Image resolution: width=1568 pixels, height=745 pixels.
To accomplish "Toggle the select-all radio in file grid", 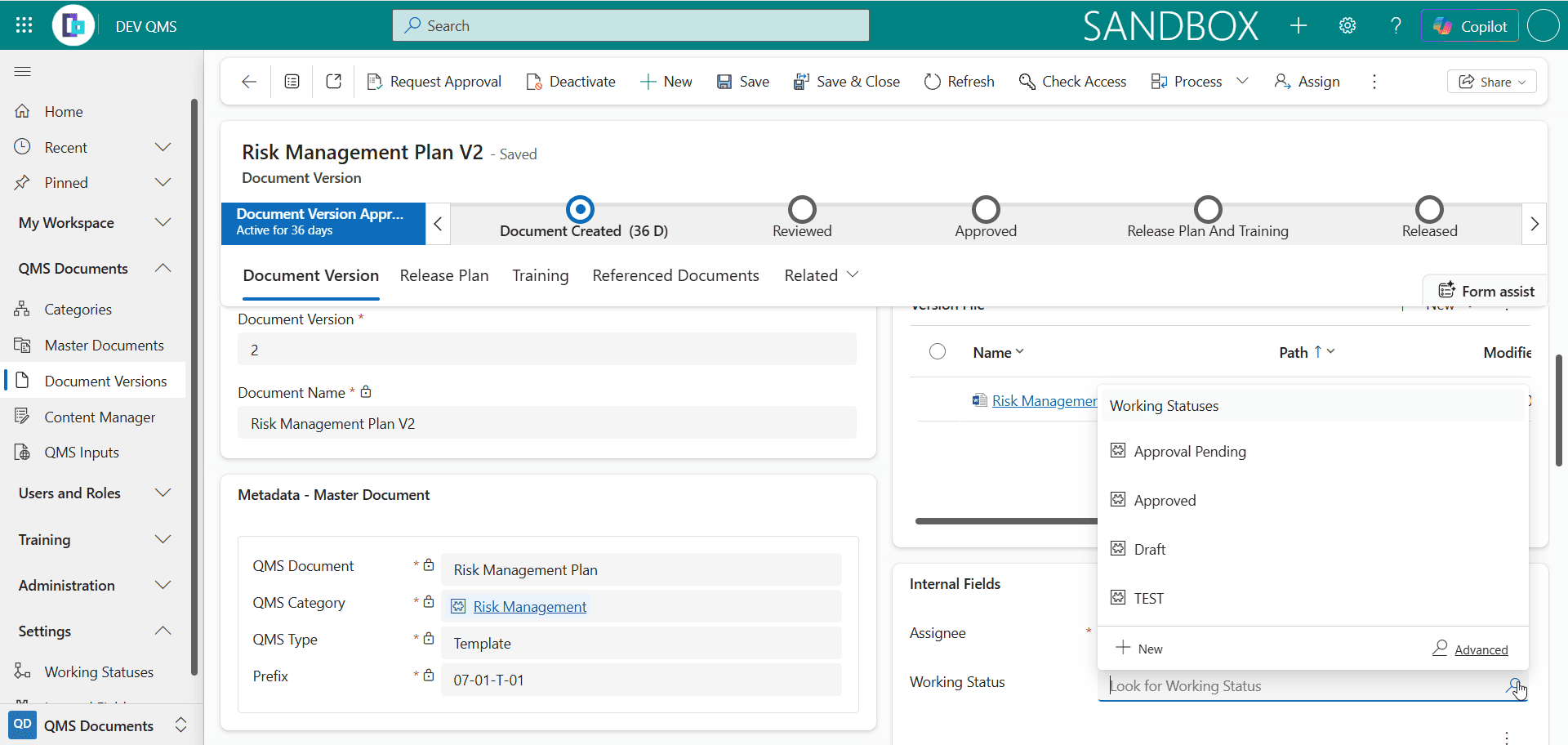I will pos(938,351).
